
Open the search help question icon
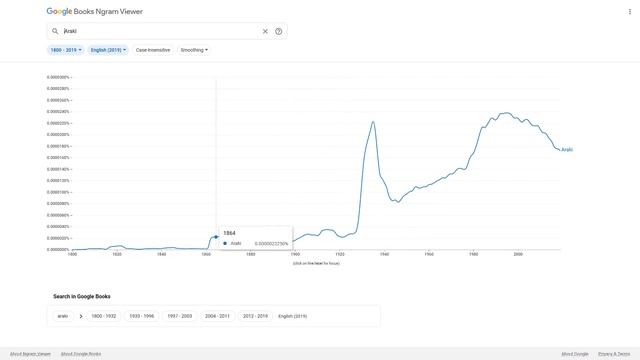click(x=278, y=31)
